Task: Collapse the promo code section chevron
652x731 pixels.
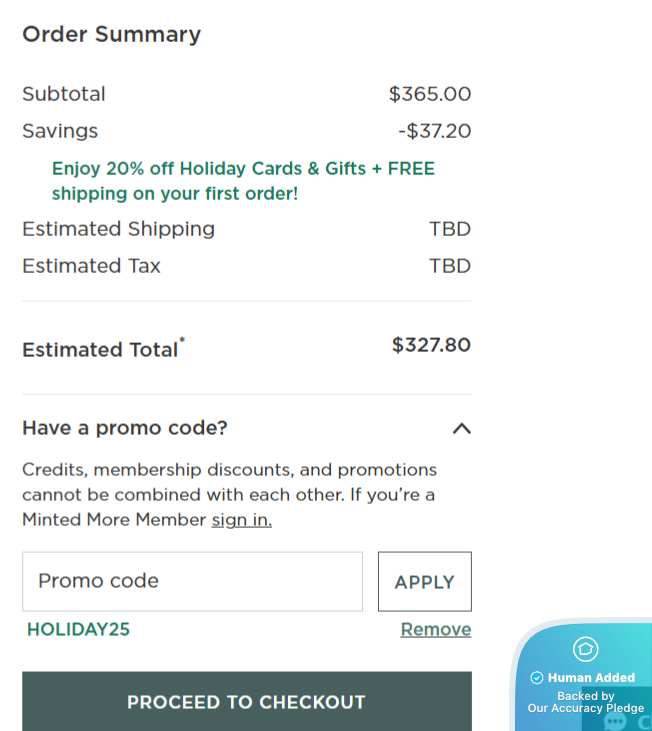Action: [x=461, y=428]
